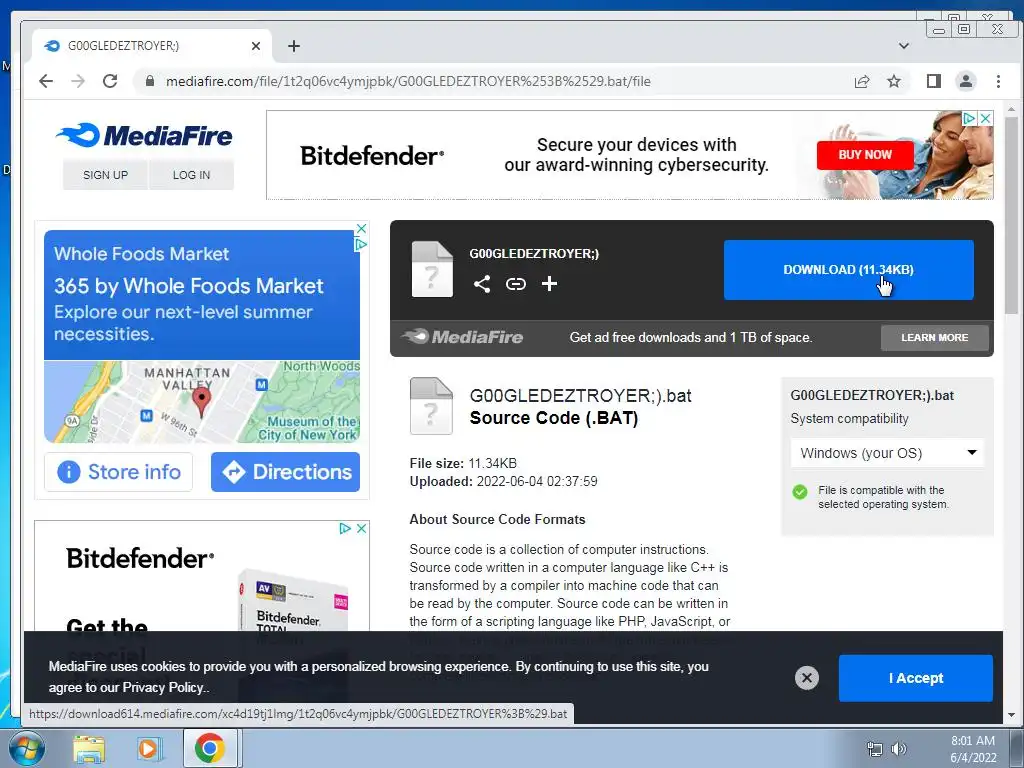Viewport: 1024px width, 768px height.
Task: Click the LOG IN button
Action: point(191,175)
